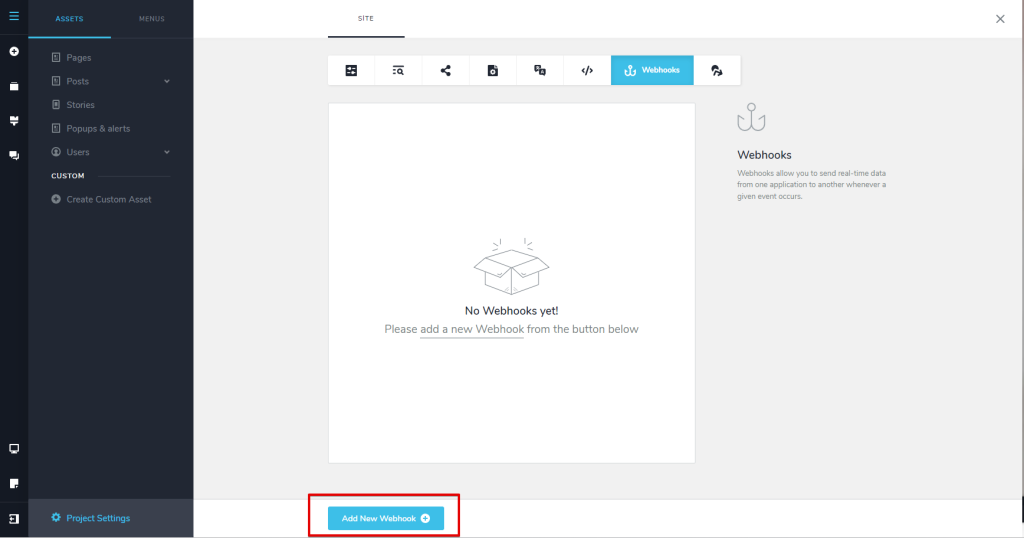The image size is (1024, 539).
Task: Switch to the Menus tab
Action: coord(152,19)
